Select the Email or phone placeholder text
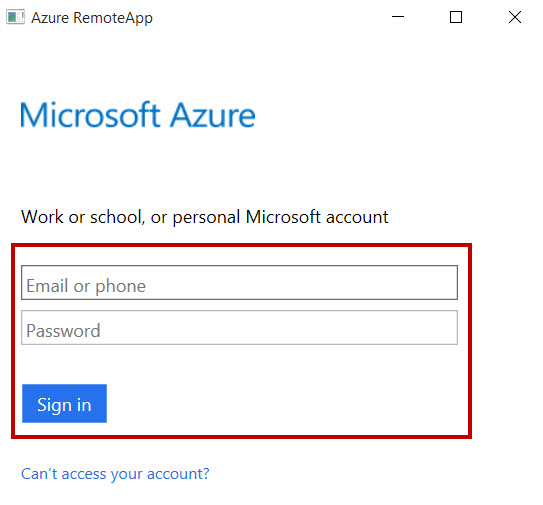Viewport: 543px width, 505px height. [86, 286]
